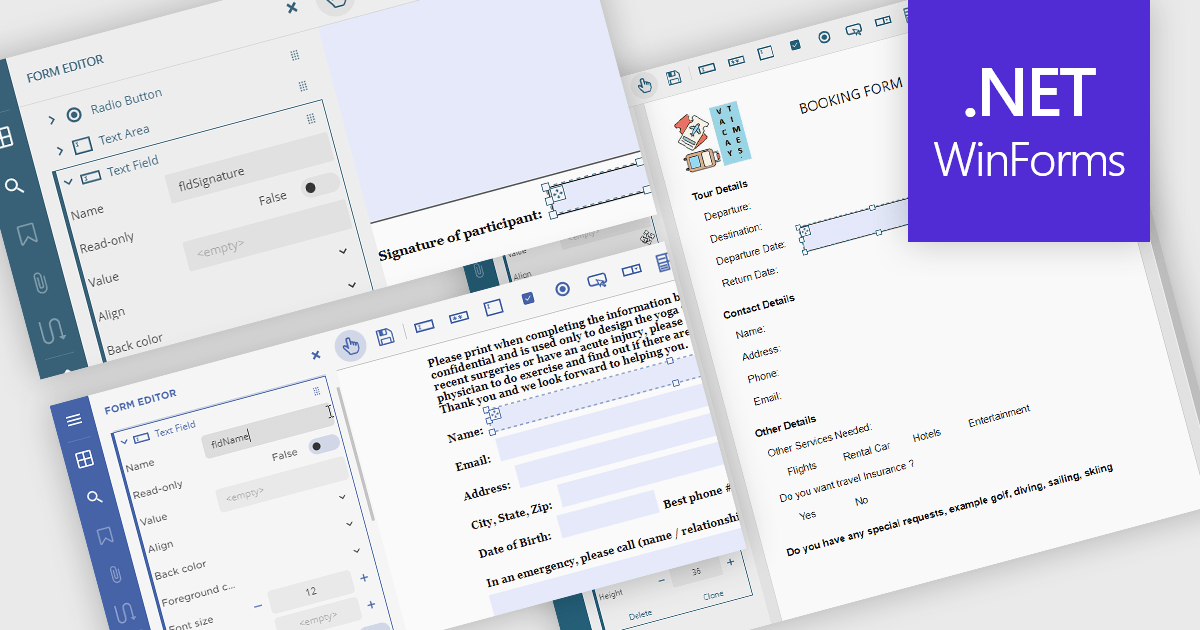The height and width of the screenshot is (630, 1200).
Task: Toggle Read-only switch for the fldName field
Action: coord(322,446)
